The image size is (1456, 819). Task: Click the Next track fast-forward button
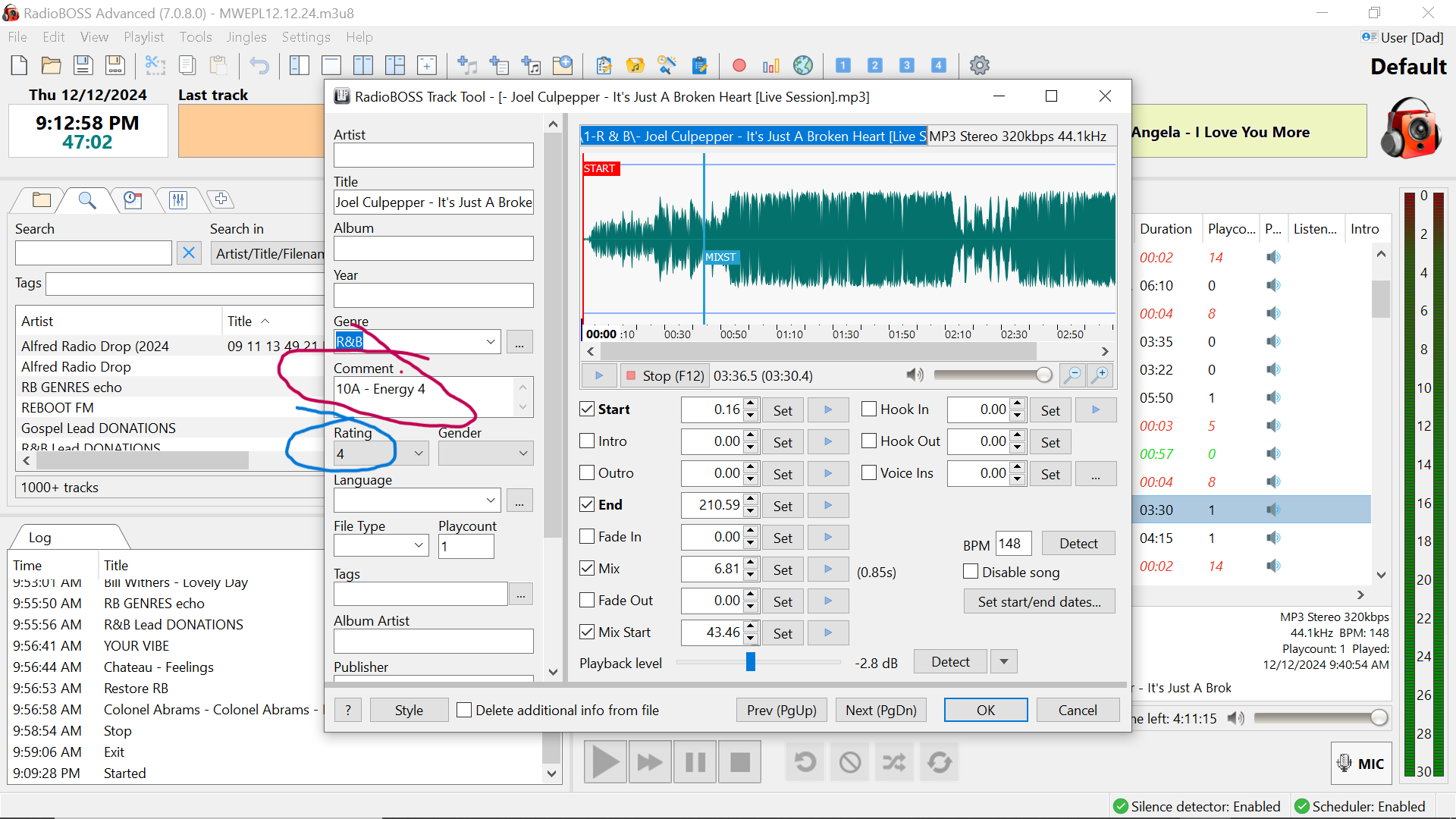[649, 761]
